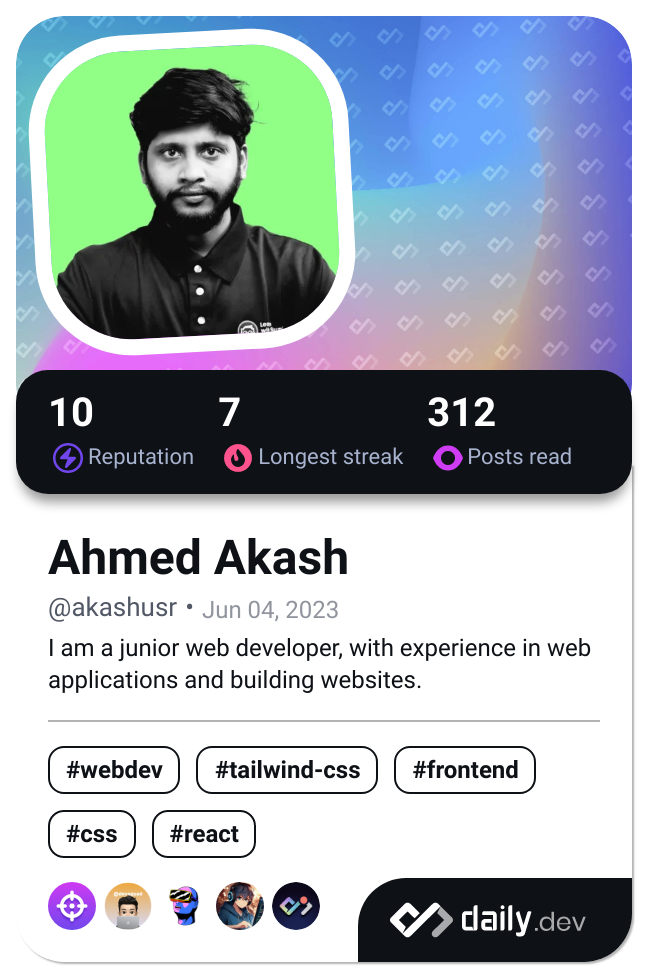The image size is (648, 978).
Task: Click the colorful VR headset face badge
Action: point(184,906)
